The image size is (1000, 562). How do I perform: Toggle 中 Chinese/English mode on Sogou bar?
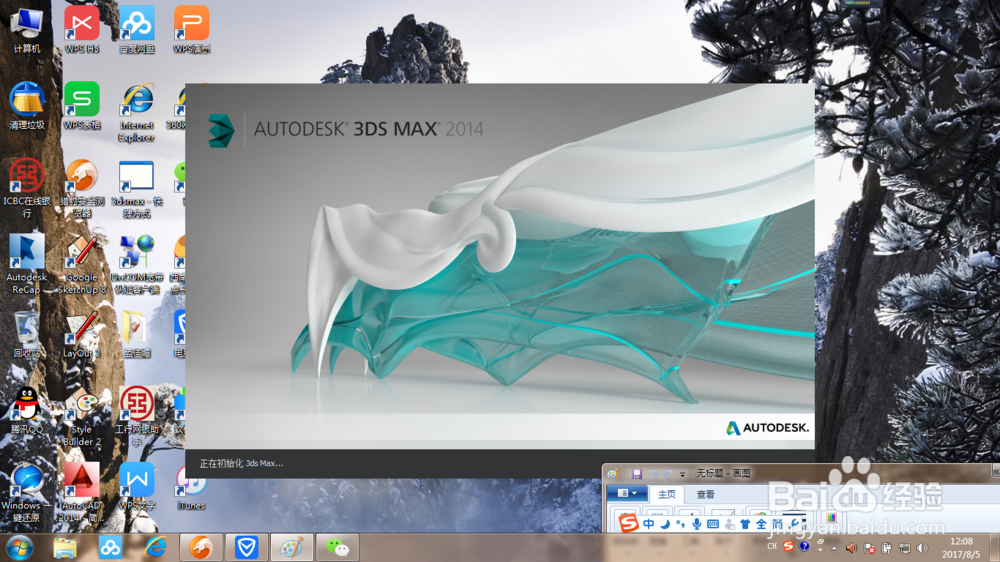[649, 524]
